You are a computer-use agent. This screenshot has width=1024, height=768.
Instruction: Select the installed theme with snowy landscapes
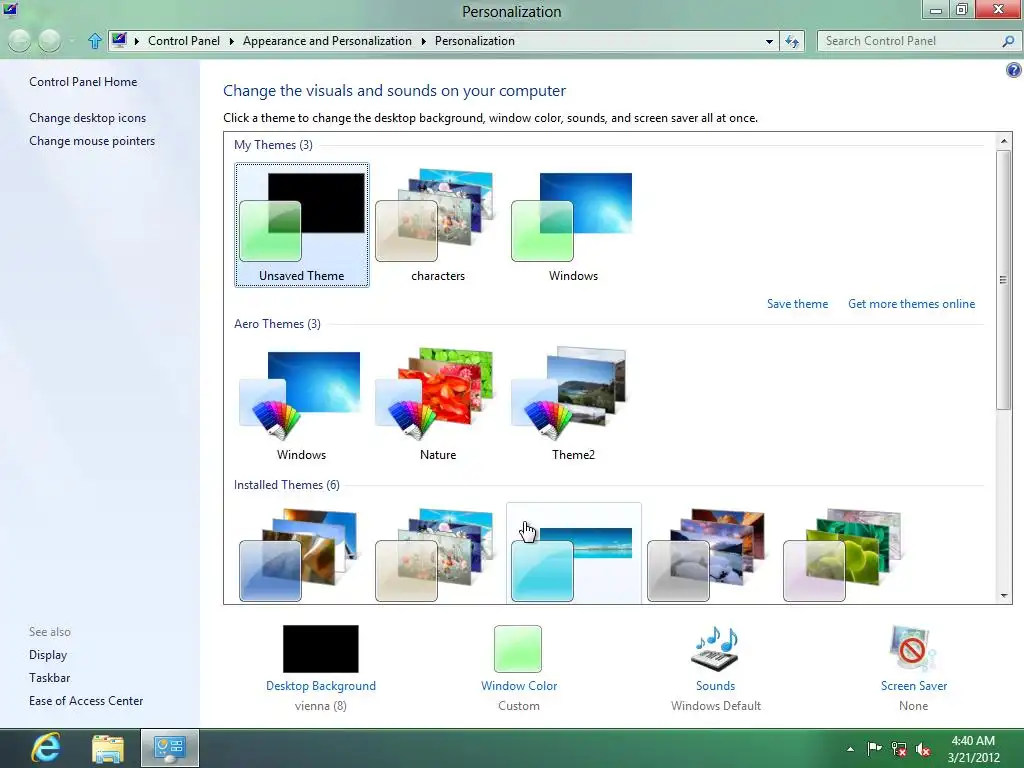709,554
